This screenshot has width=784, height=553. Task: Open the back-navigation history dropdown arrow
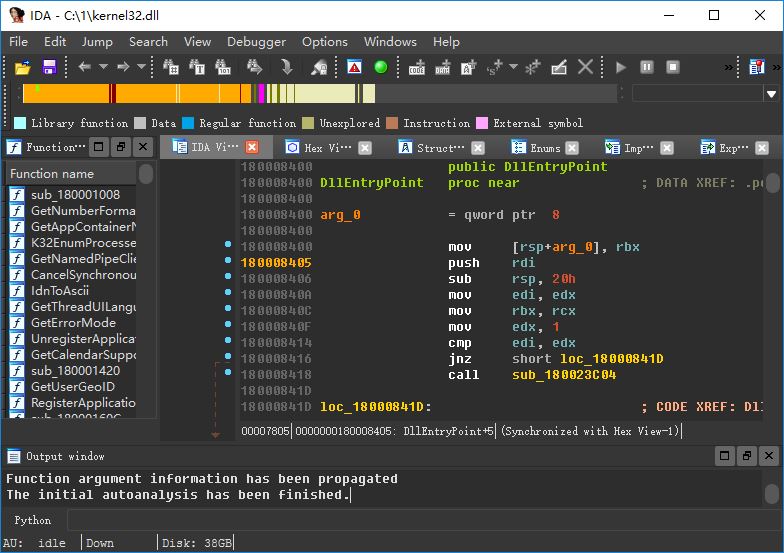(x=102, y=67)
